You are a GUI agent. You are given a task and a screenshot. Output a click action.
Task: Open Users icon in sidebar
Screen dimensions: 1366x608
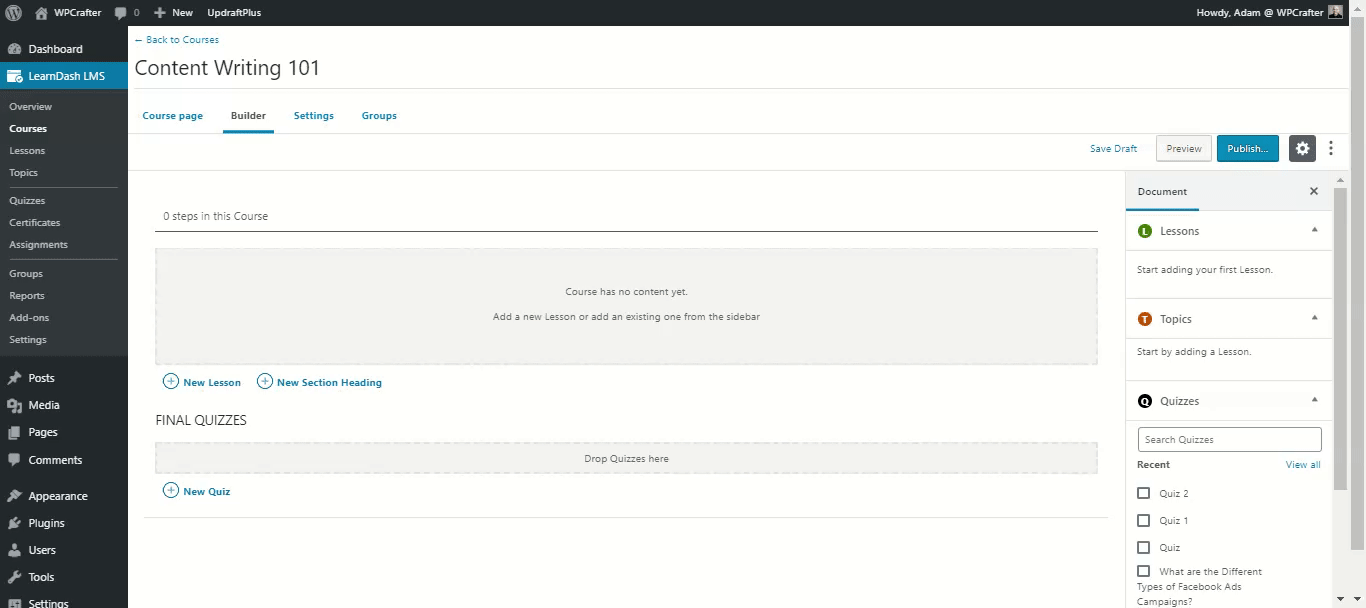pos(14,550)
